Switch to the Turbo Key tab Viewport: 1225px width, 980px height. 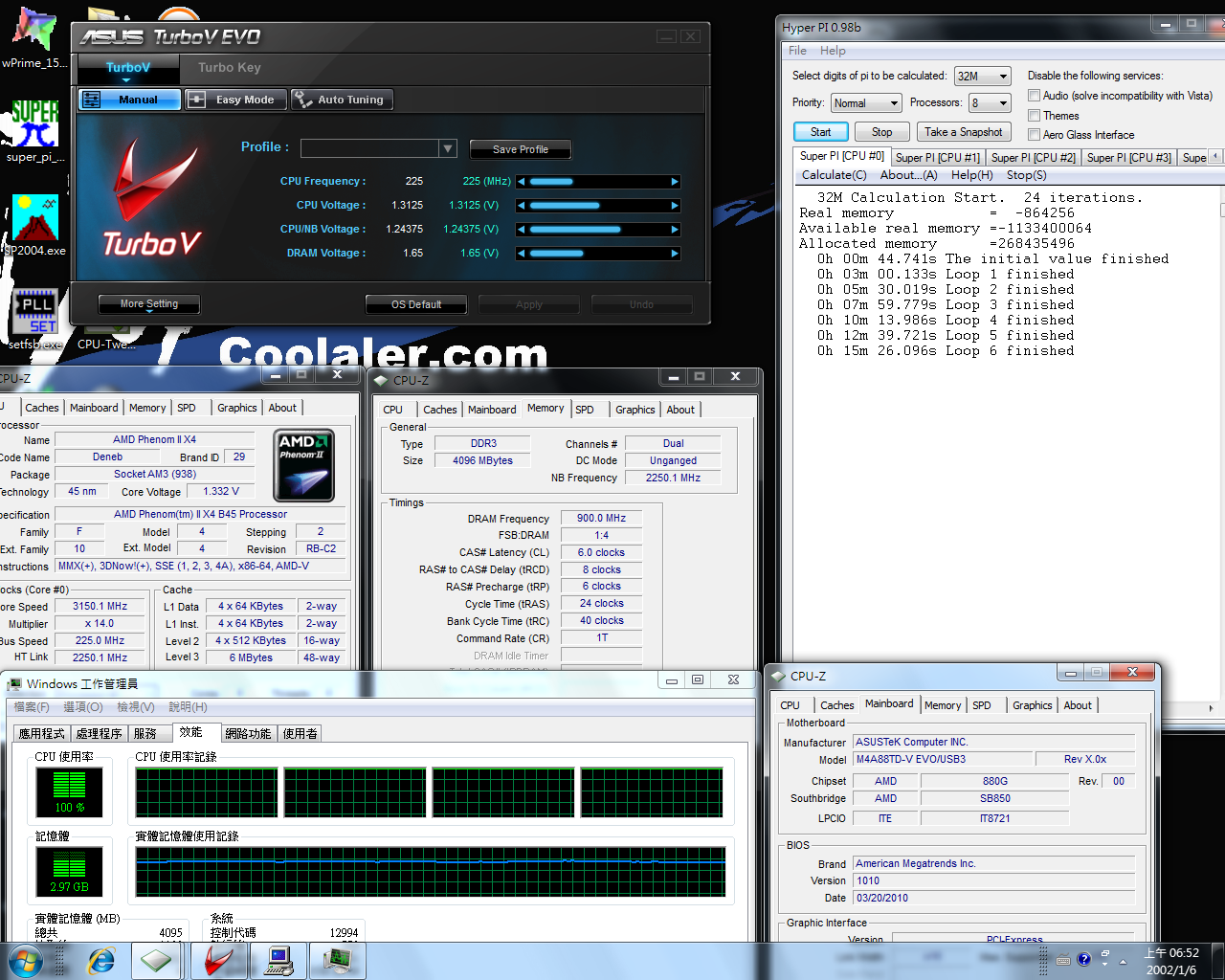coord(230,68)
